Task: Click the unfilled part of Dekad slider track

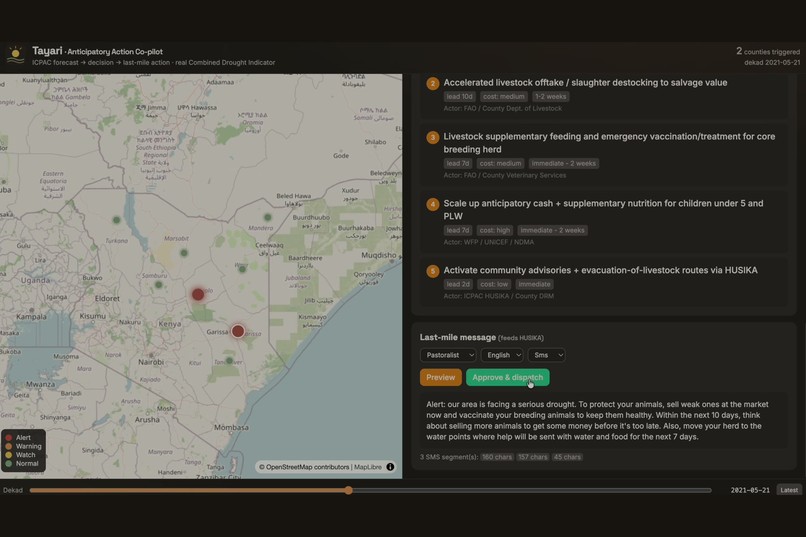Action: pyautogui.click(x=532, y=490)
